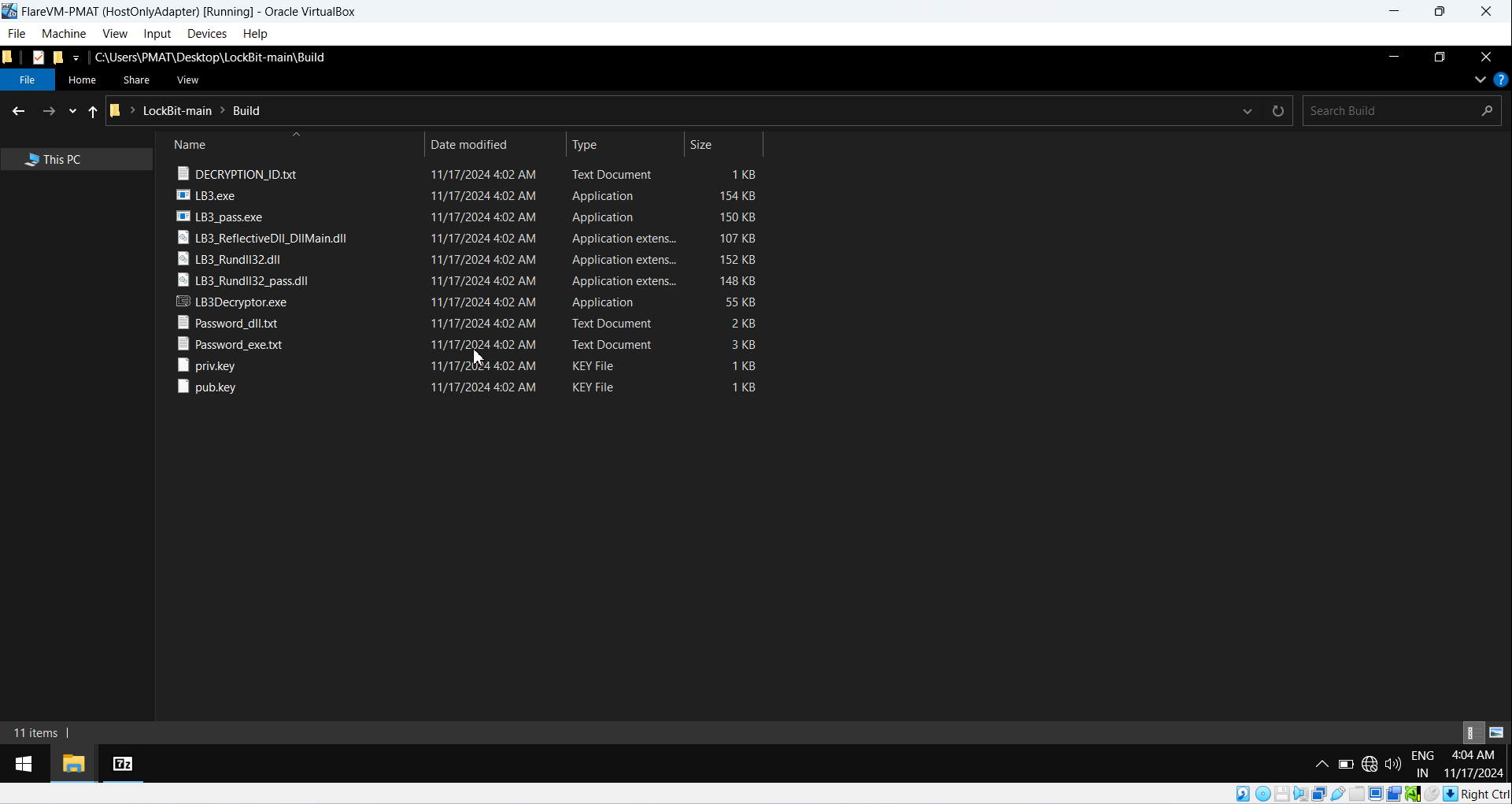Go up one folder level
This screenshot has height=804, width=1512.
(93, 111)
